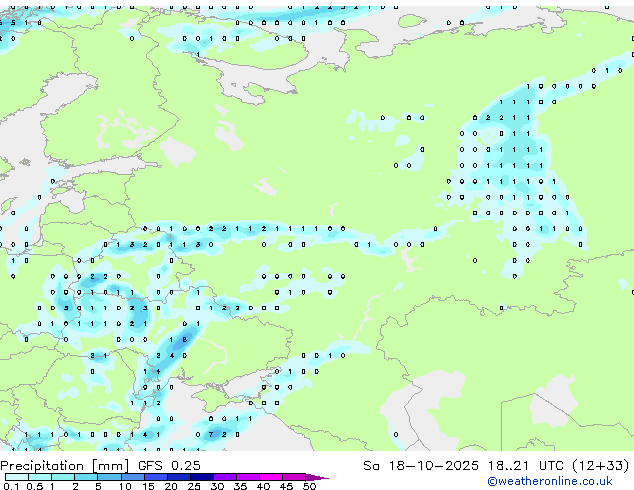Image resolution: width=634 pixels, height=490 pixels.
Task: Select the 2–5 mm legend swatch
Action: 86,477
